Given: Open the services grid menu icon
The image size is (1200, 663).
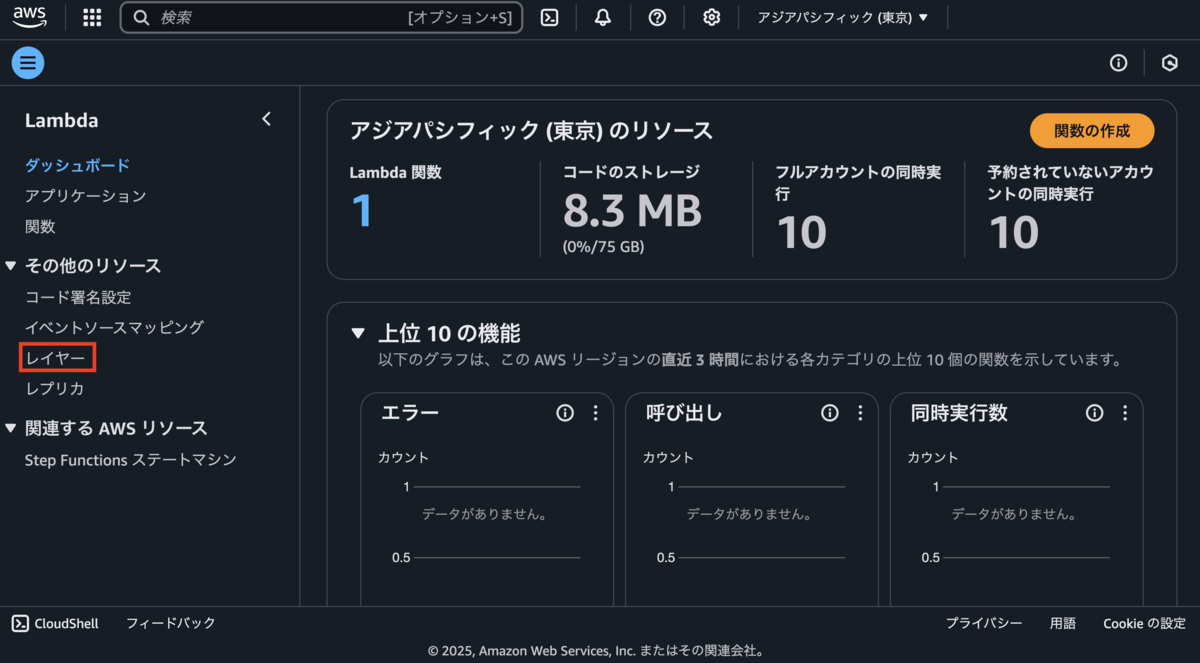Looking at the screenshot, I should (92, 17).
